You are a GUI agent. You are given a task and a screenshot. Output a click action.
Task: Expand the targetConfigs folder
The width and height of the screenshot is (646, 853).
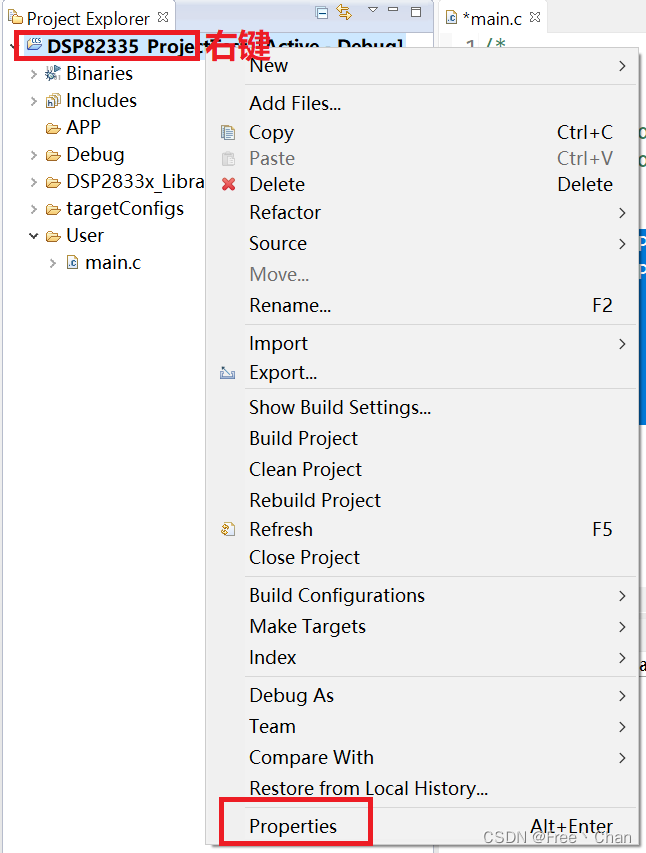coord(34,209)
